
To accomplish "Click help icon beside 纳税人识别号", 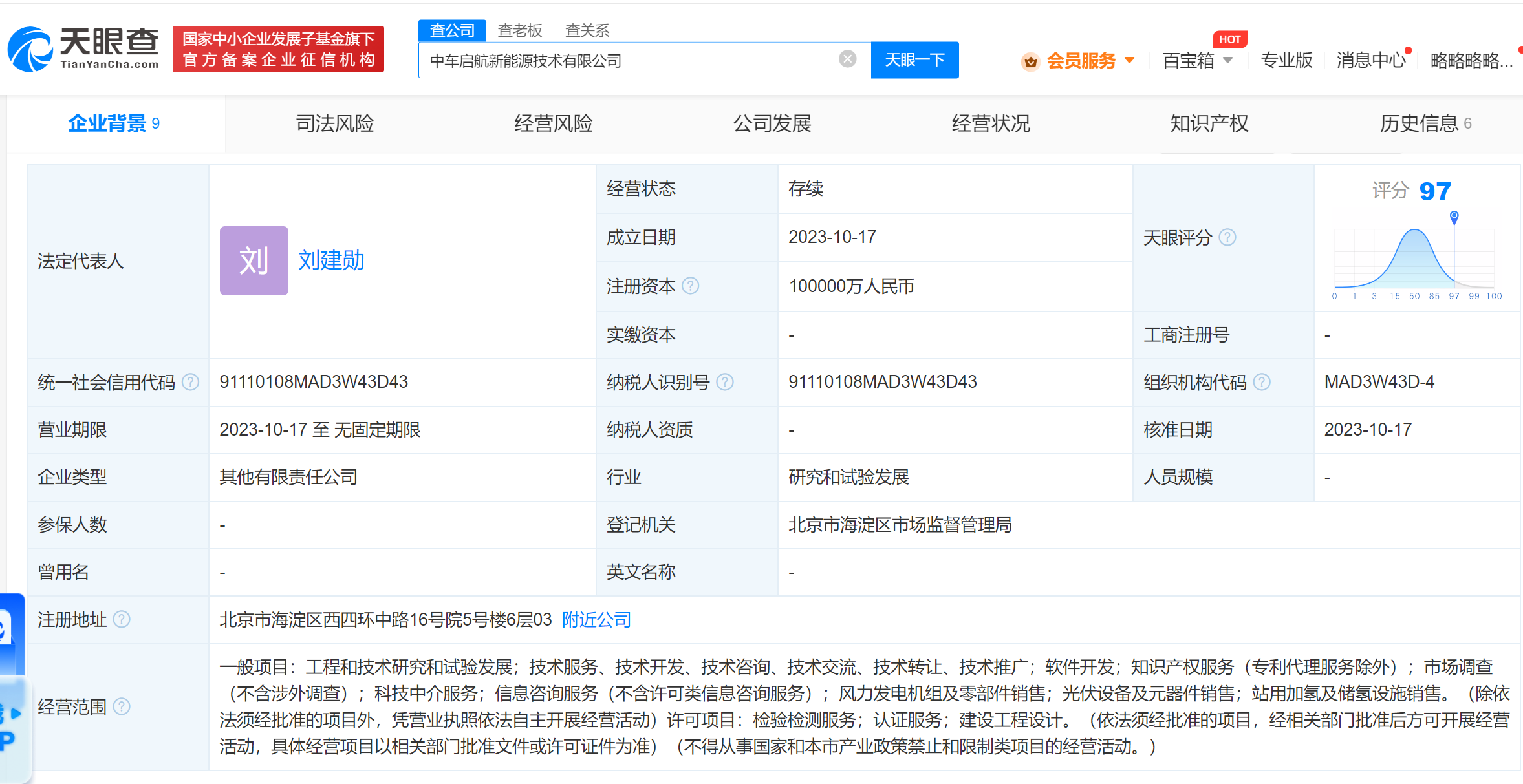I will [x=726, y=382].
